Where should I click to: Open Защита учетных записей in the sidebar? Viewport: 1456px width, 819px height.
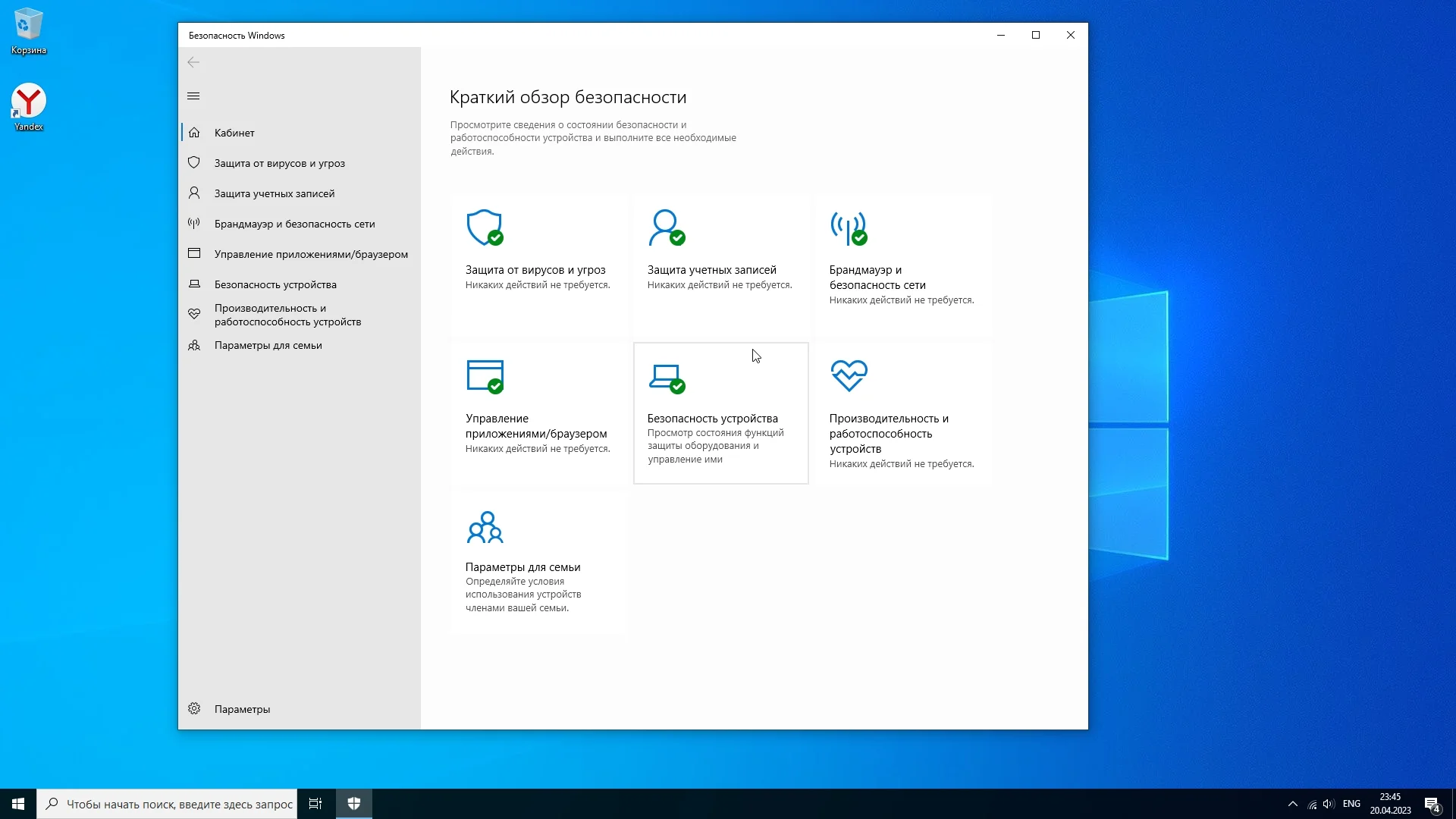click(x=274, y=193)
